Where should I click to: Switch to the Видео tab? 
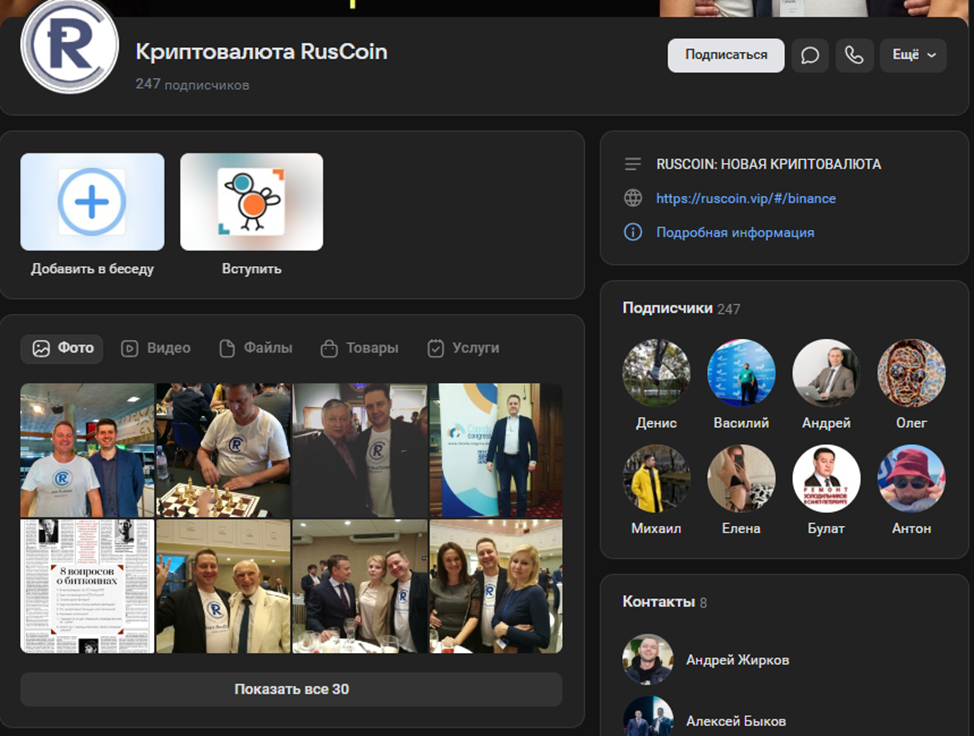point(156,348)
